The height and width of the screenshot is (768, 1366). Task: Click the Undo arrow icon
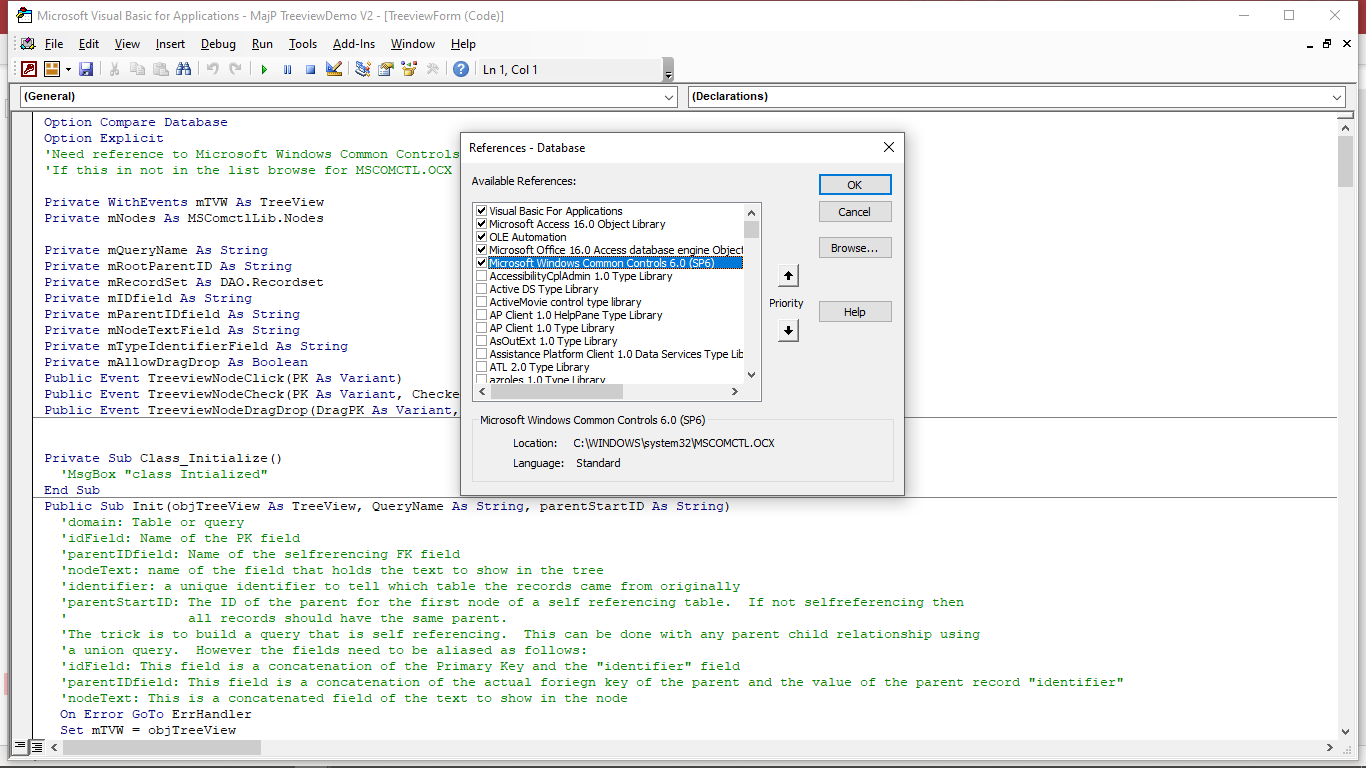[x=212, y=69]
